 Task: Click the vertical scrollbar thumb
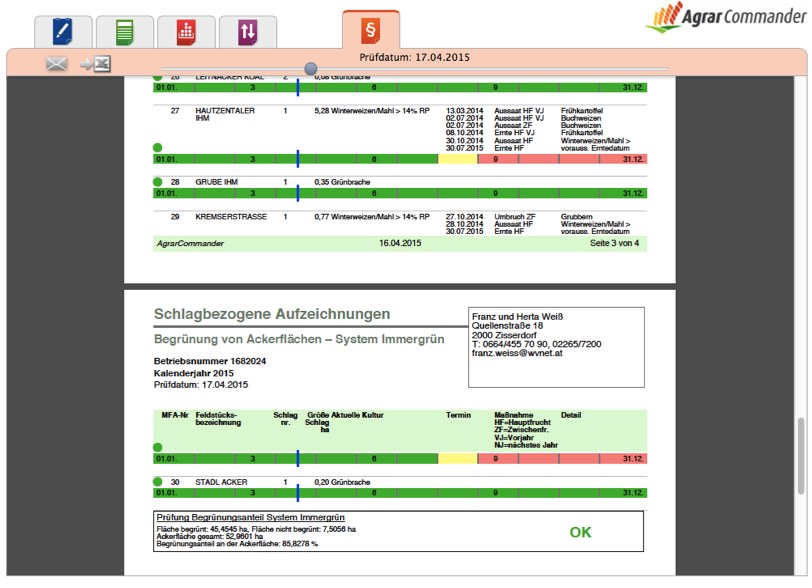click(x=801, y=456)
